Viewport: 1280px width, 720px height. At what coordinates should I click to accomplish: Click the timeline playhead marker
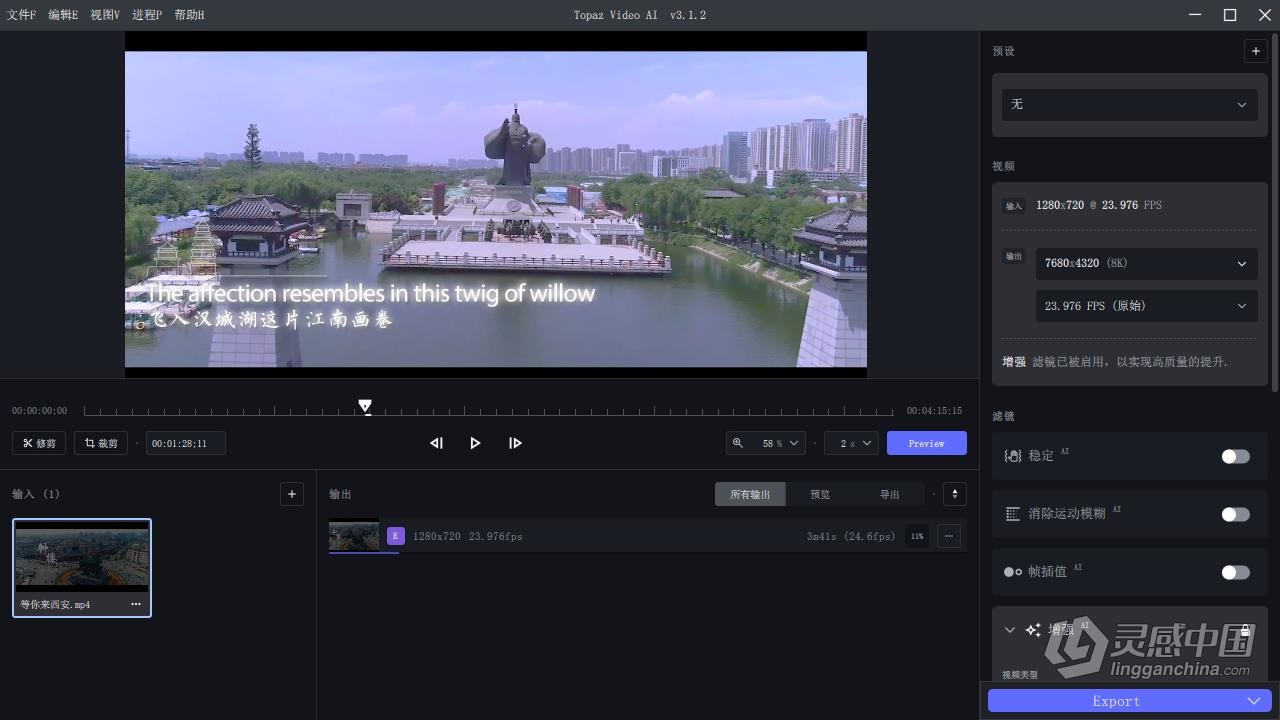(x=365, y=406)
